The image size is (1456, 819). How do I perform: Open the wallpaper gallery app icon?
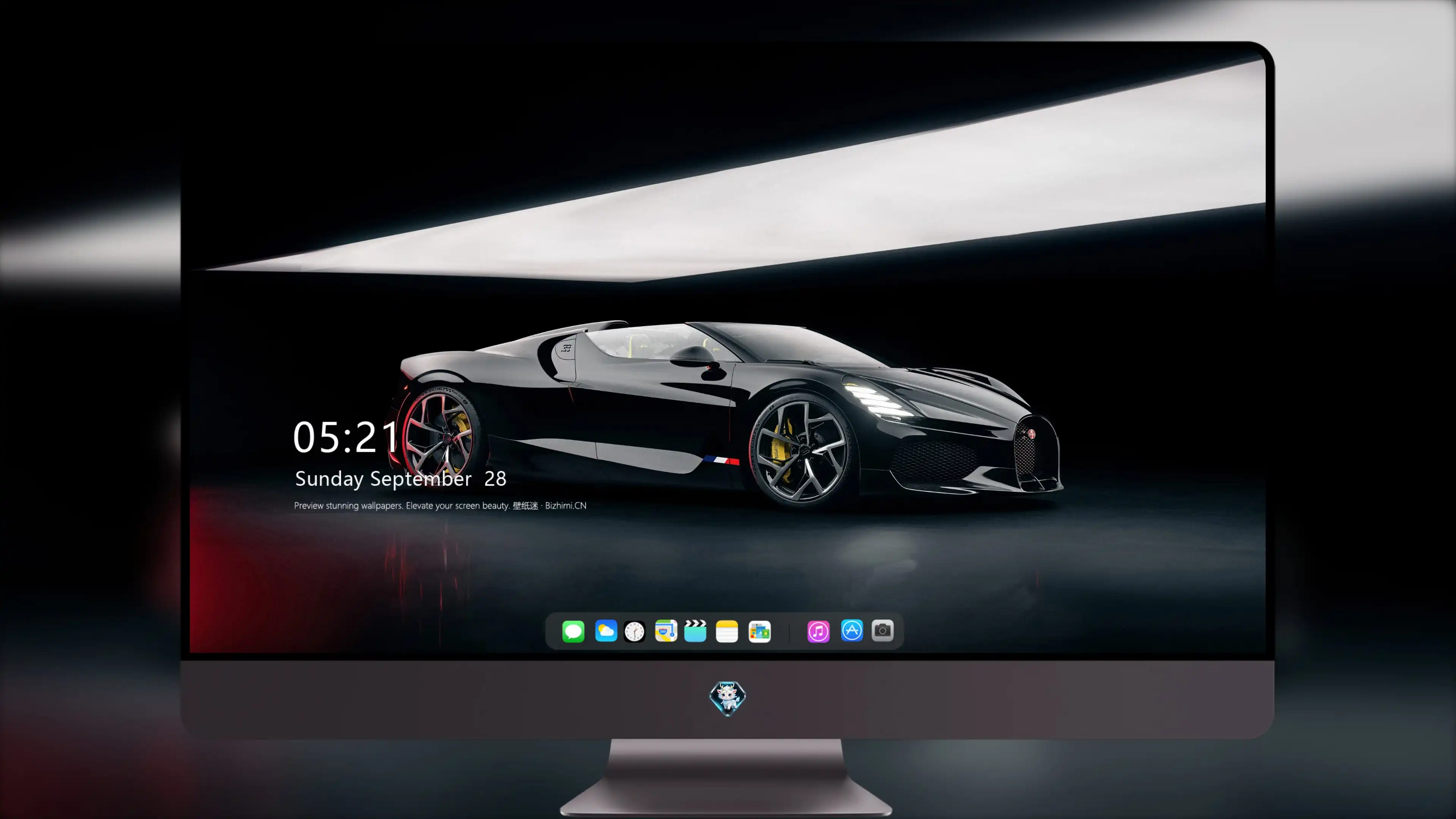click(x=759, y=631)
